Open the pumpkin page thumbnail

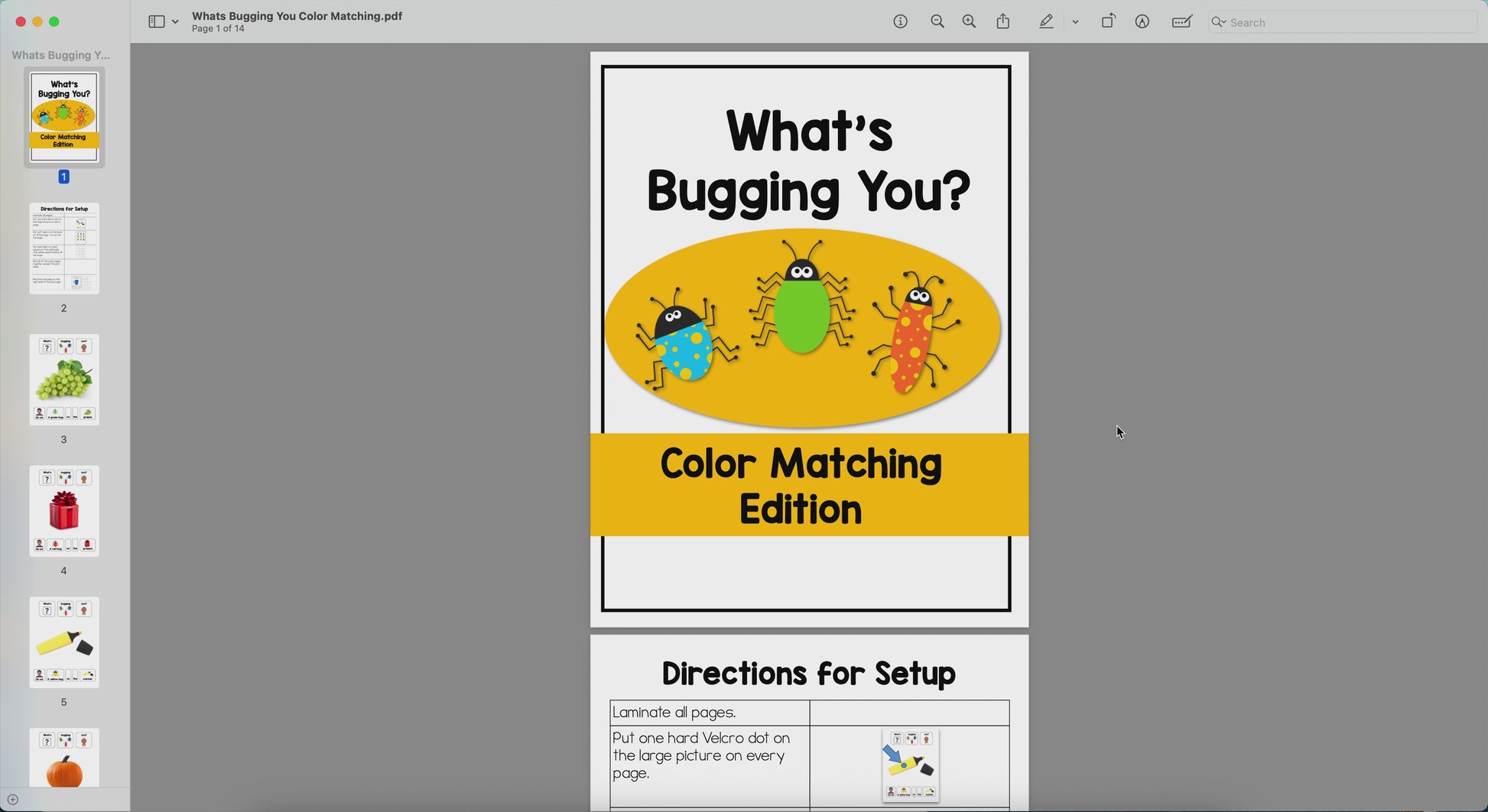[64, 758]
